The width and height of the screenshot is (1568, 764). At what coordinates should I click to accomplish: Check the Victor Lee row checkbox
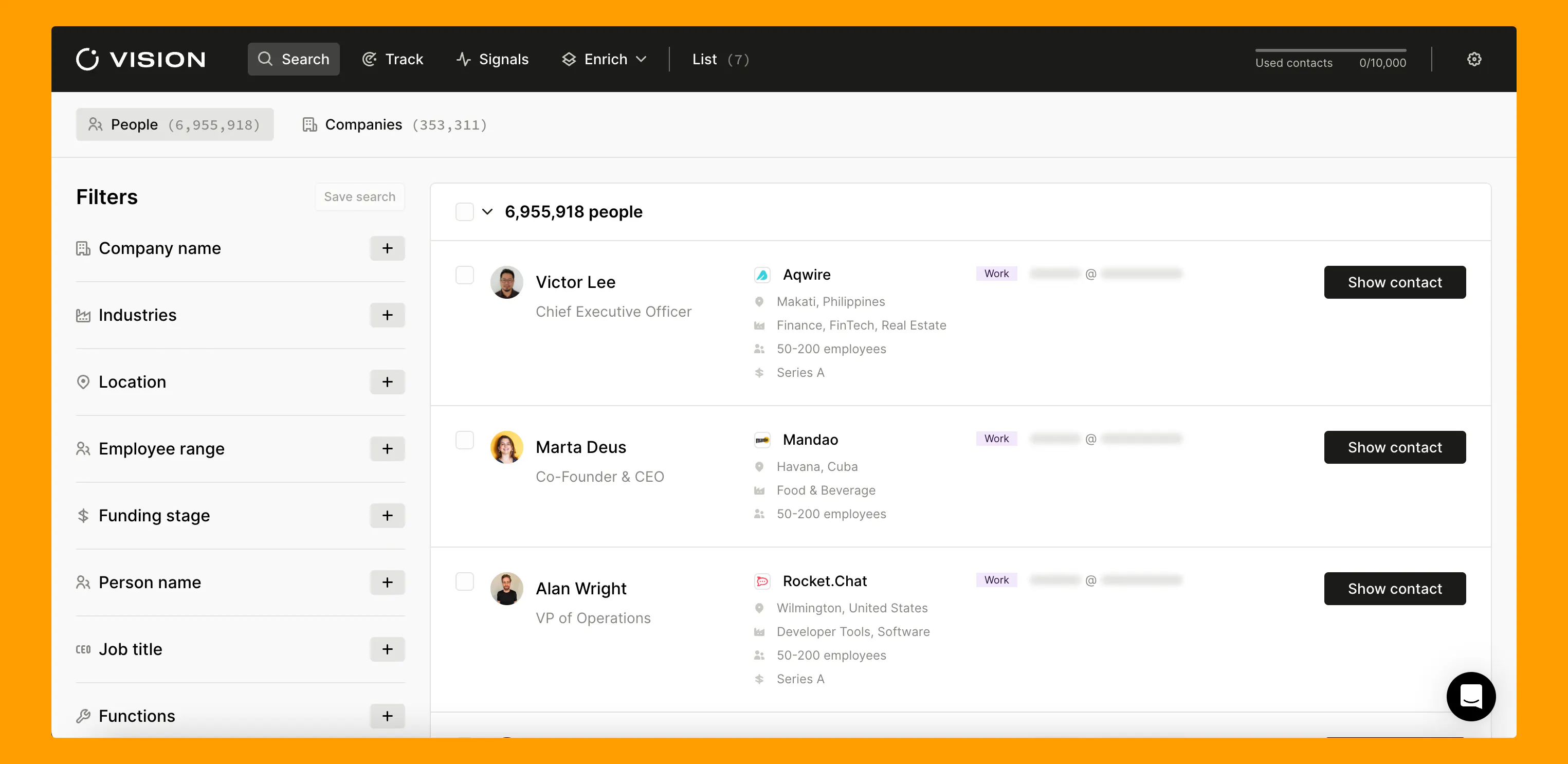[x=464, y=275]
